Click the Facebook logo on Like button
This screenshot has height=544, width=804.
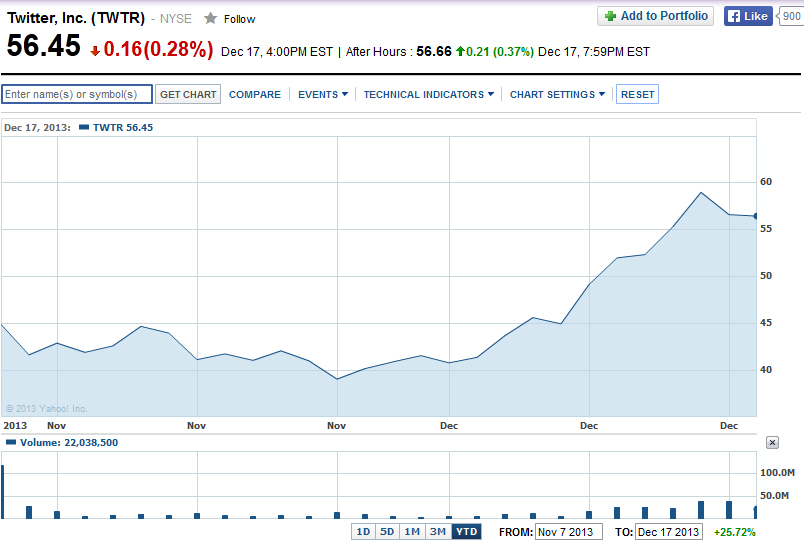[x=734, y=16]
